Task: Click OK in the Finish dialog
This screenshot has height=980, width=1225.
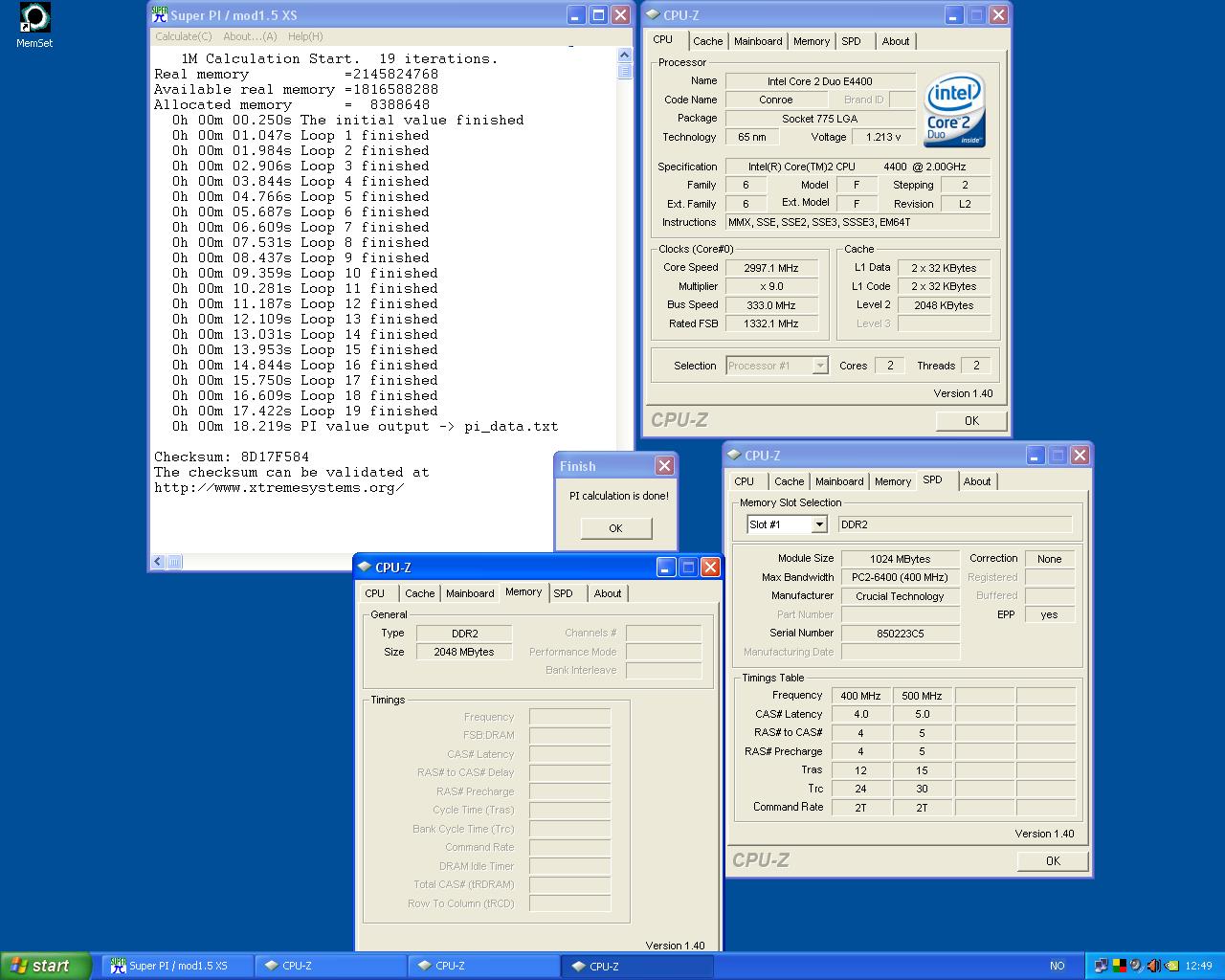Action: (615, 528)
